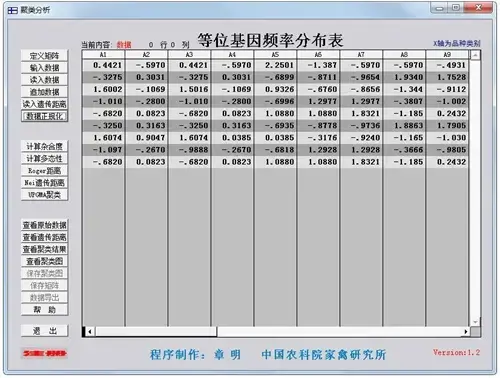This screenshot has width=500, height=378.
Task: Click the 聚类分析 window title icon
Action: tap(13, 10)
